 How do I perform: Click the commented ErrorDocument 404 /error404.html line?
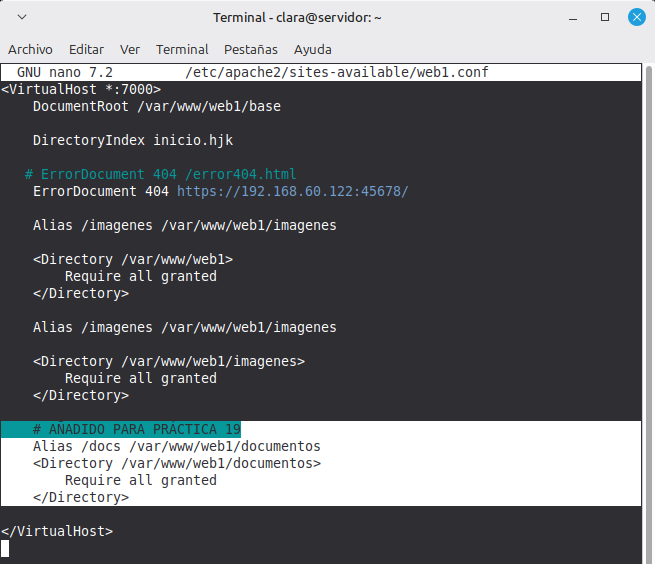(x=160, y=174)
